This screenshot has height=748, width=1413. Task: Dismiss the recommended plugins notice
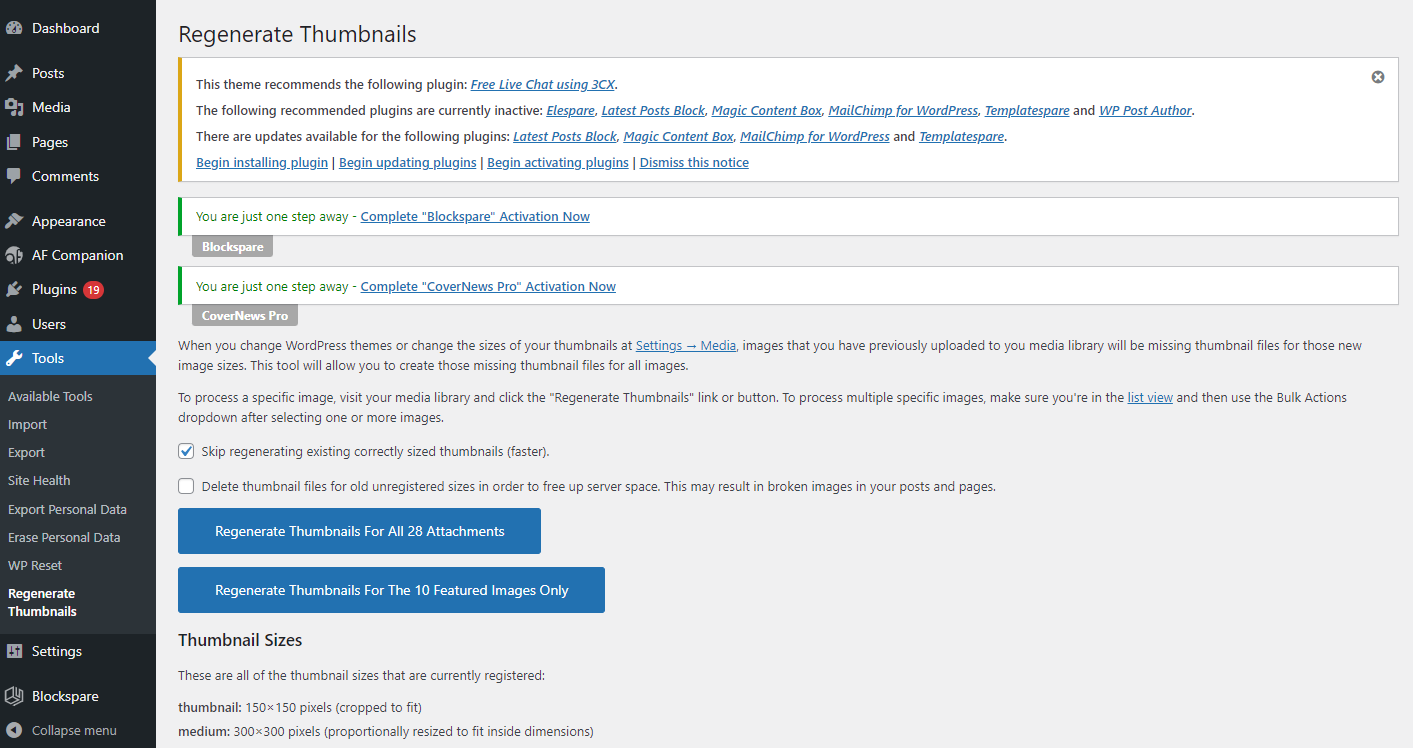[1378, 77]
